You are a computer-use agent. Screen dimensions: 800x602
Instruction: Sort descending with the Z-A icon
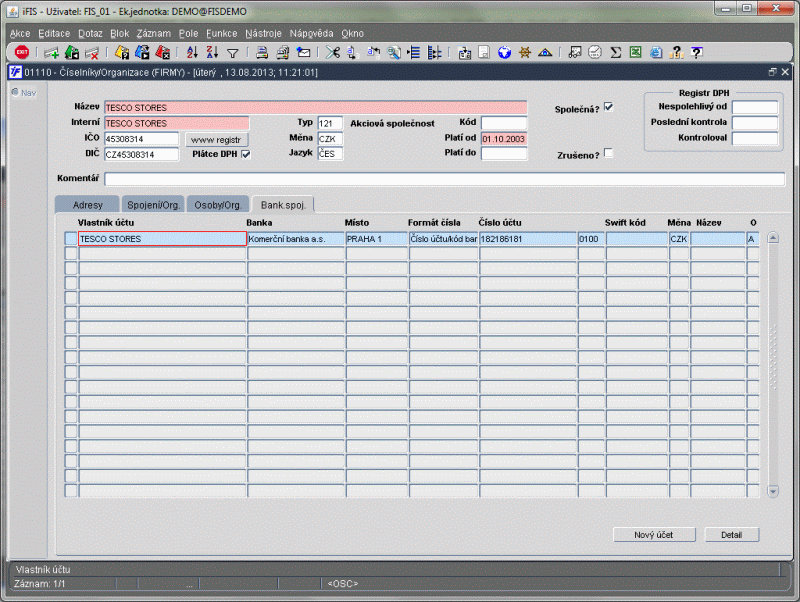click(212, 53)
